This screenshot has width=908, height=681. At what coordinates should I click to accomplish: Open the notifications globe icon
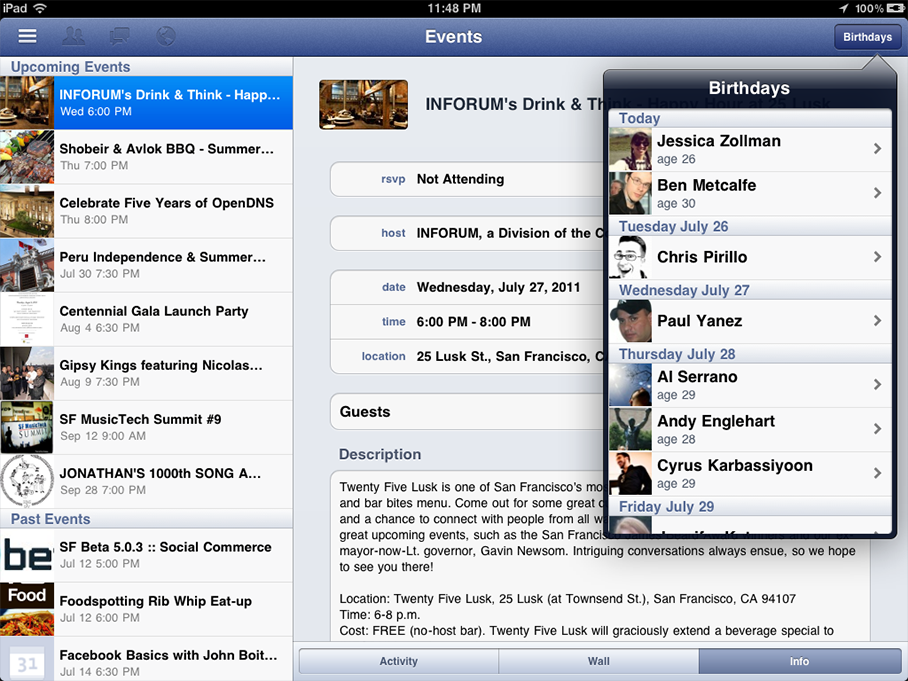pos(166,36)
